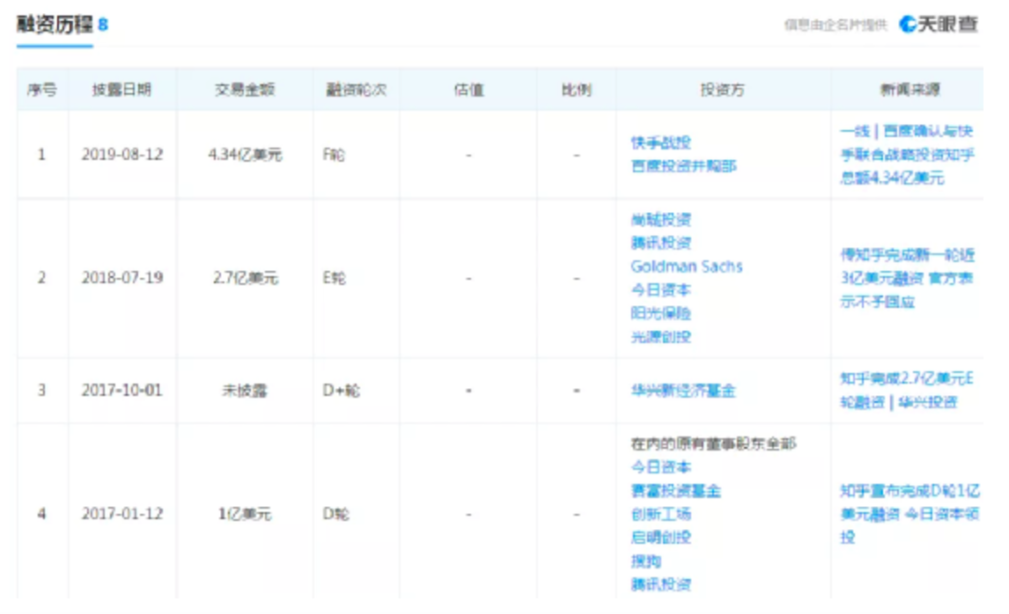Click the 披露日期 column header
Image resolution: width=1009 pixels, height=614 pixels.
pyautogui.click(x=122, y=89)
